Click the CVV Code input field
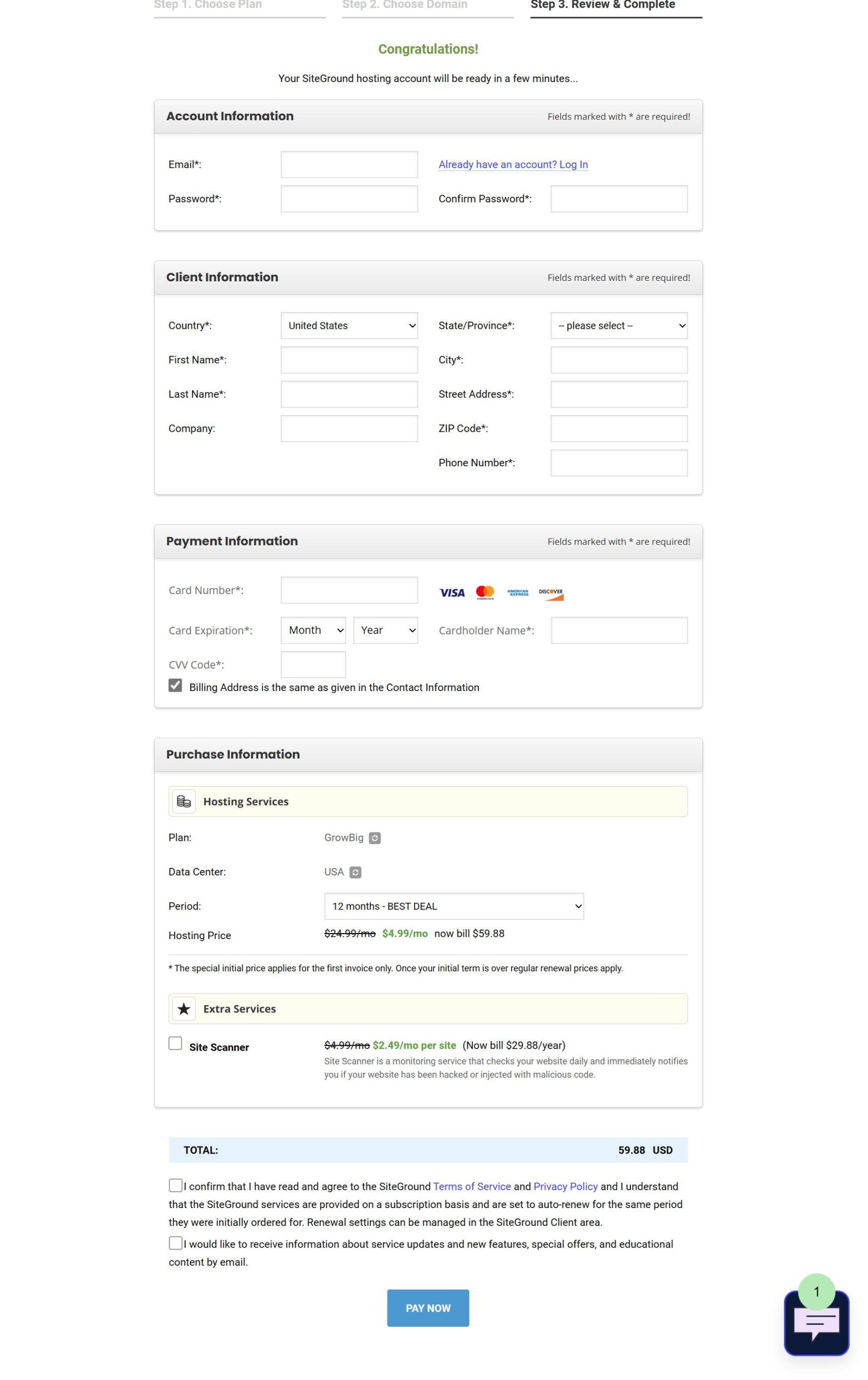The image size is (868, 1380). [x=313, y=665]
